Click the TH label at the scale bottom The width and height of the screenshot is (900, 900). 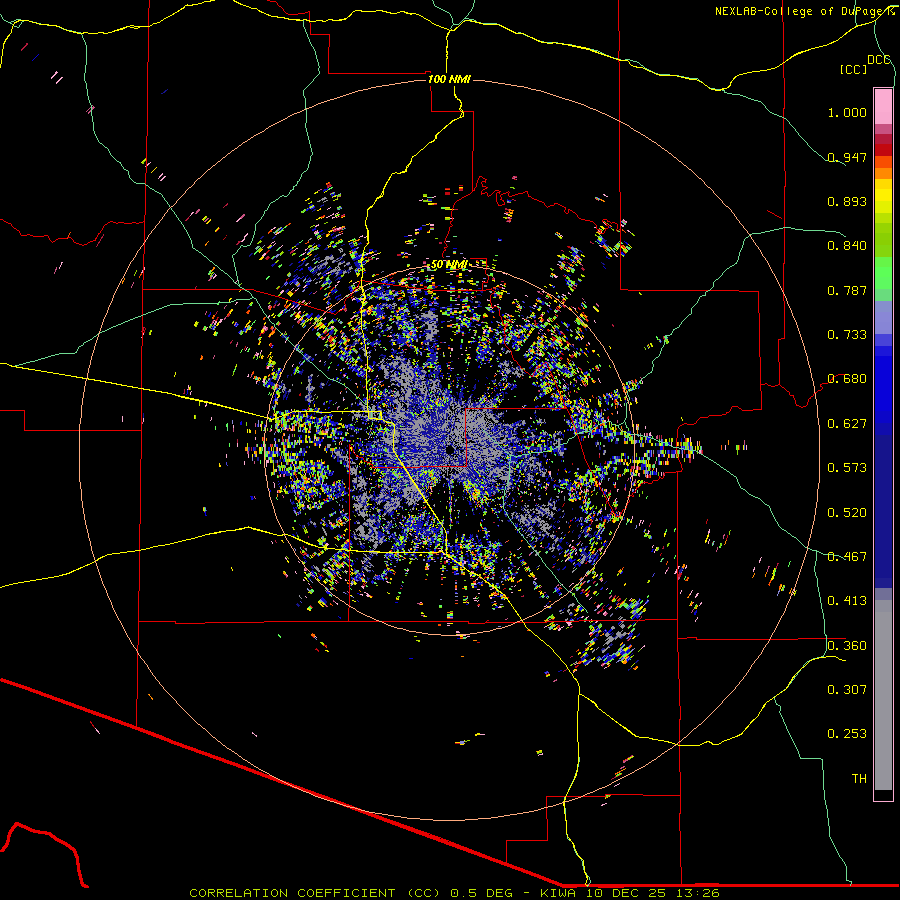tap(859, 779)
